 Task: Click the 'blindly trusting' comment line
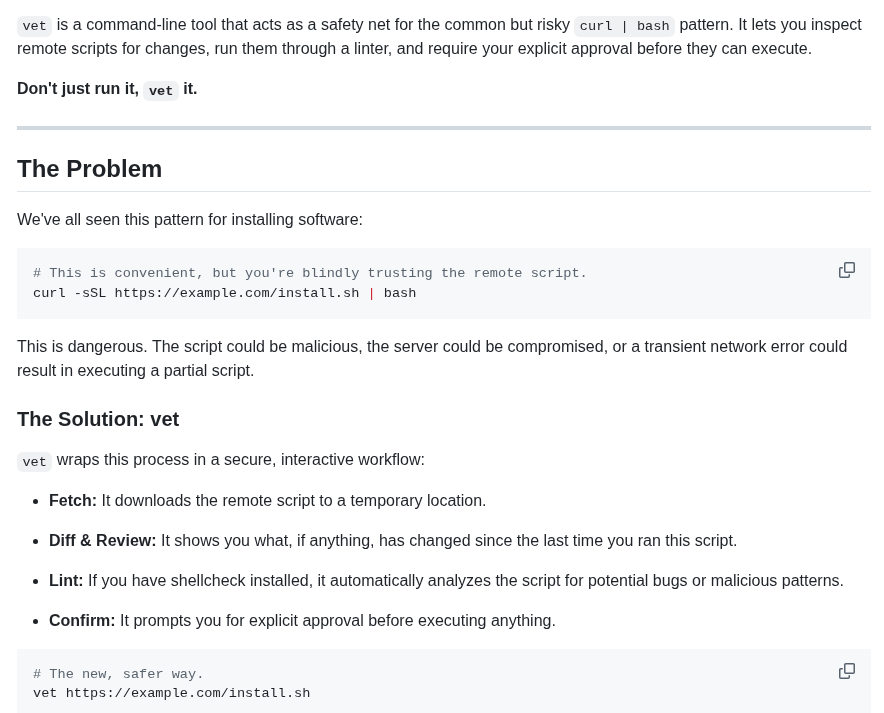click(x=310, y=273)
